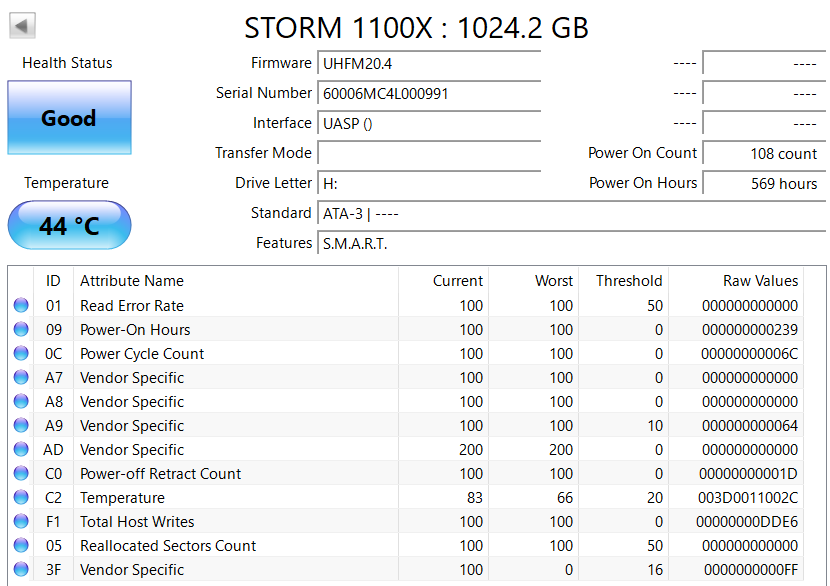The image size is (830, 586).
Task: Click the Temperature label above 44 °C
Action: [x=66, y=183]
